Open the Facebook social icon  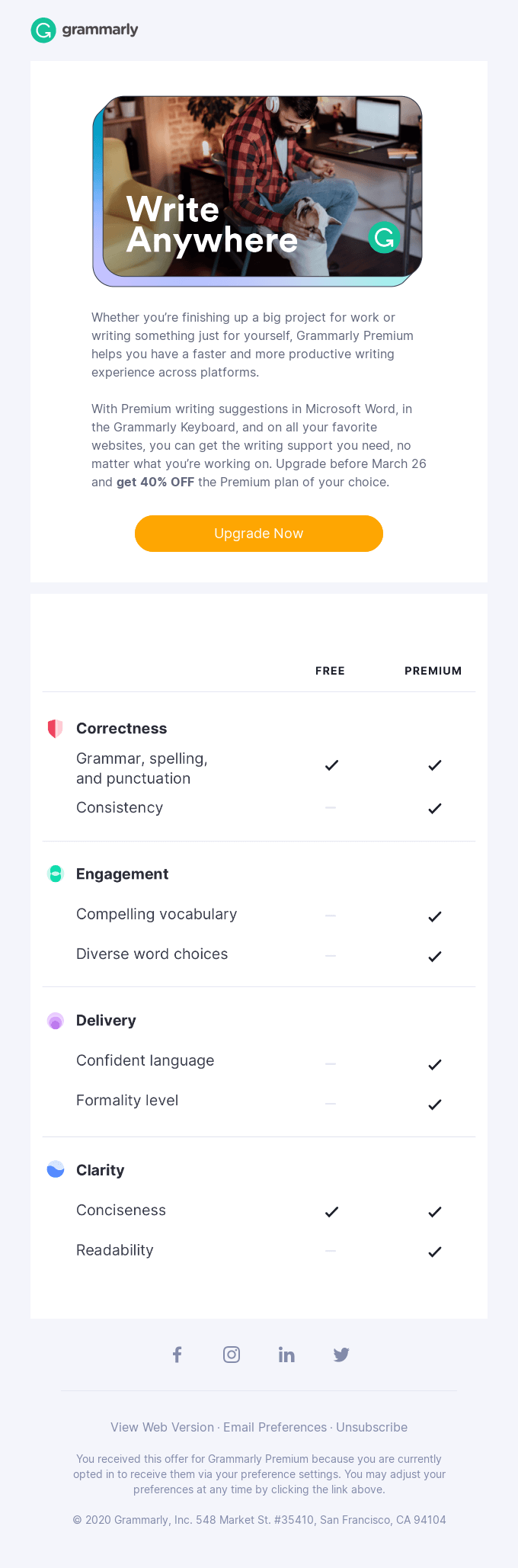pos(177,1355)
